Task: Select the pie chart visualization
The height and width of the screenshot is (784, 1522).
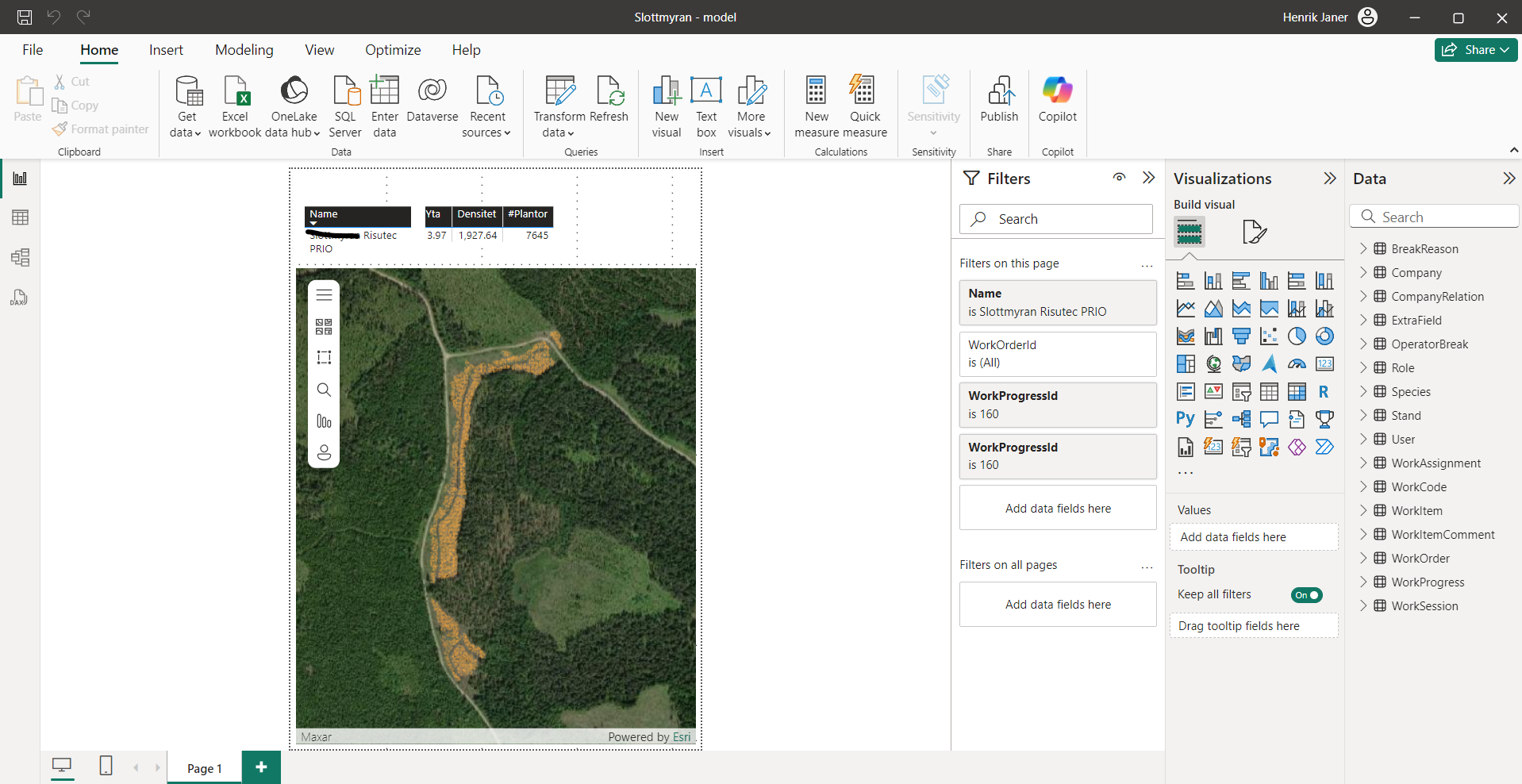Action: pos(1297,336)
